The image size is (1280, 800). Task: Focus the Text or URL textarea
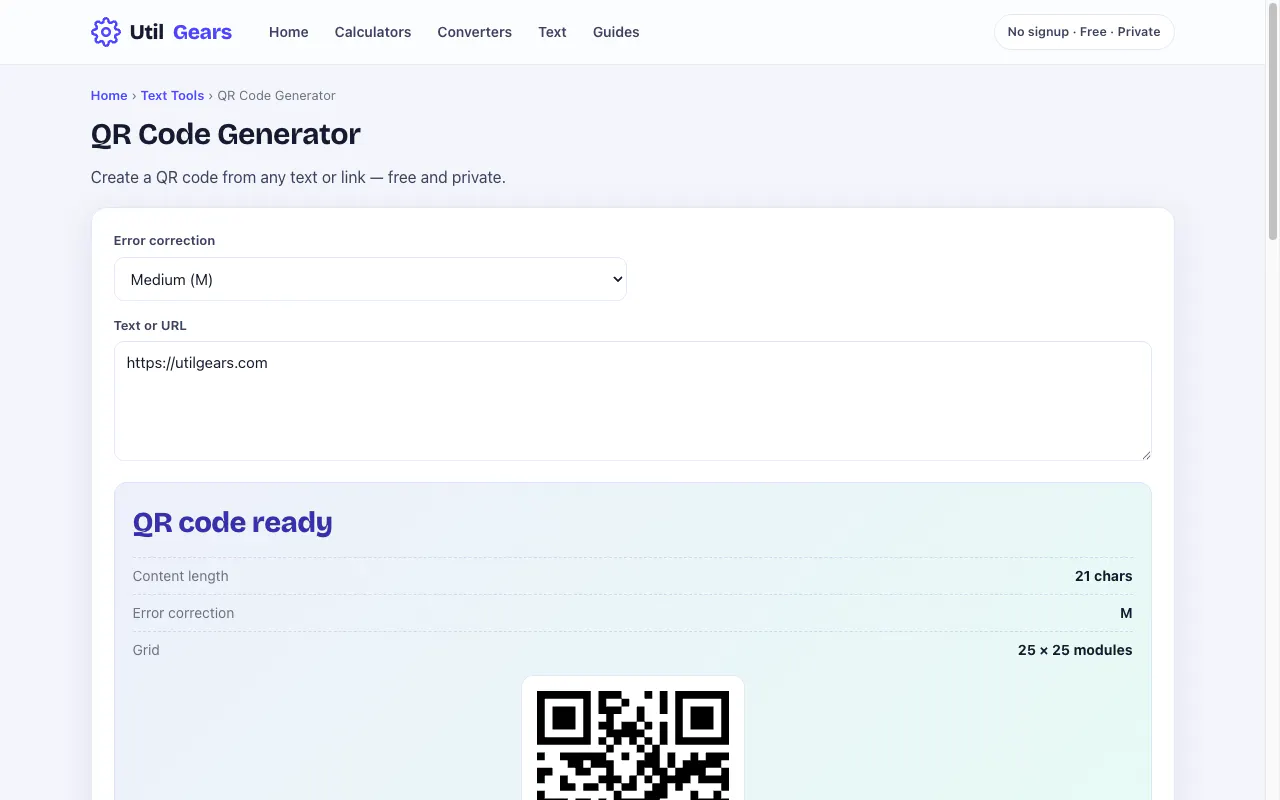pos(633,401)
